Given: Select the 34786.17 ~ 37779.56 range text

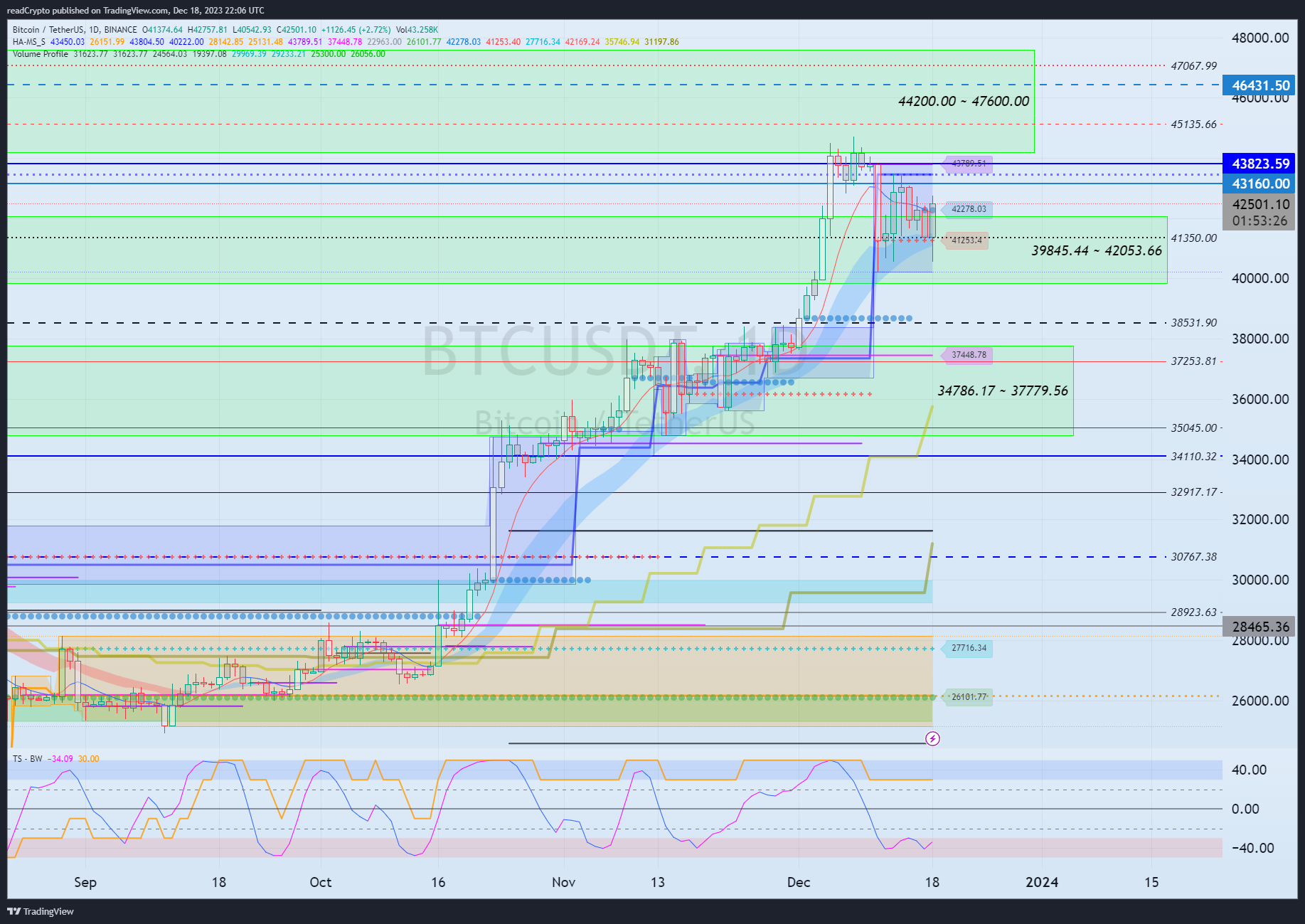Looking at the screenshot, I should [x=1003, y=391].
